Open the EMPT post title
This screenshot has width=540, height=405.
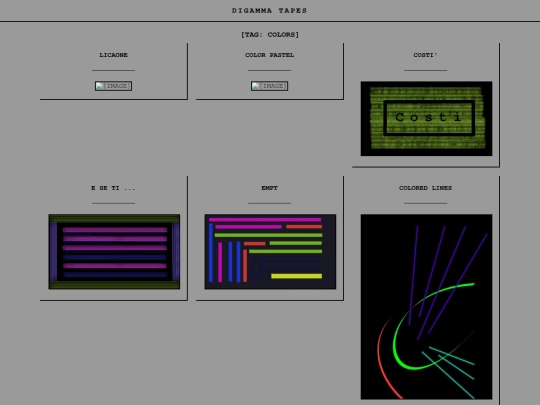click(269, 188)
